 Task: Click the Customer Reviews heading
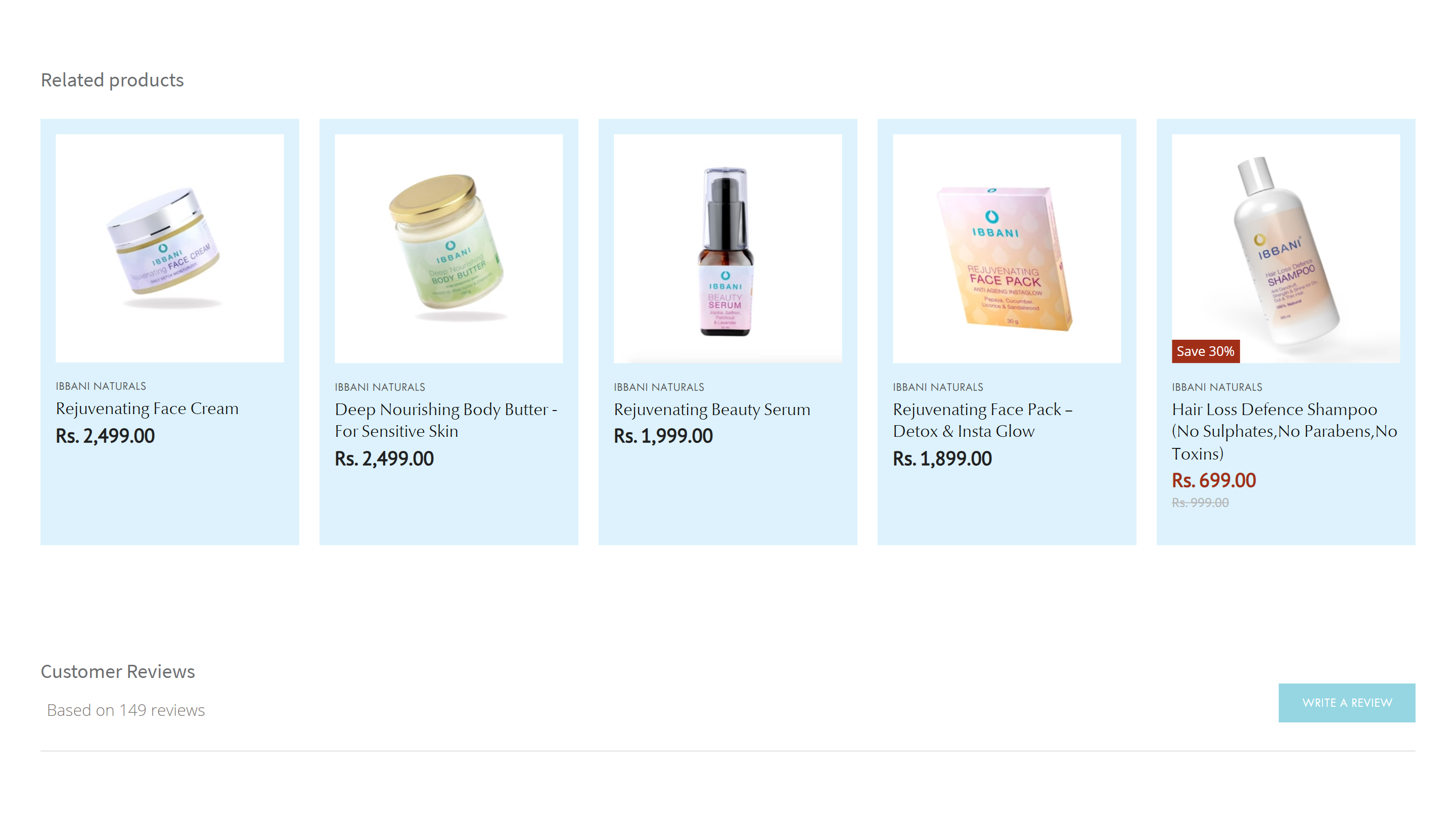[x=118, y=671]
